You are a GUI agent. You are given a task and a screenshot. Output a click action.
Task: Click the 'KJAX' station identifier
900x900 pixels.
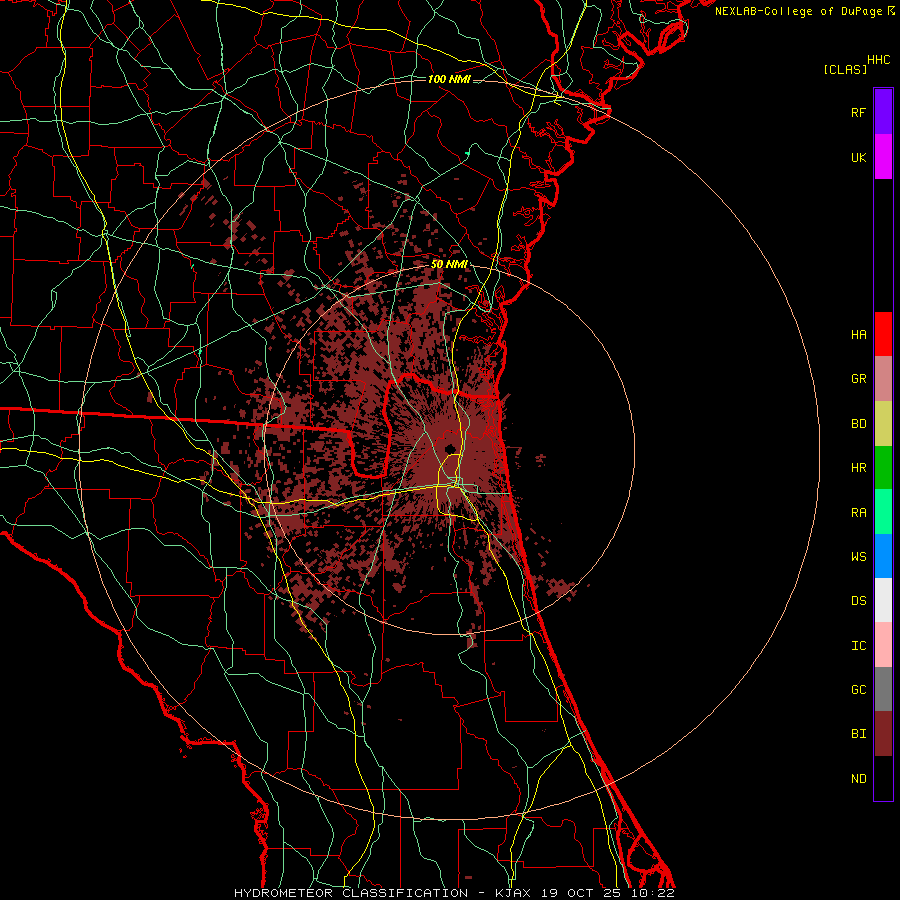513,893
